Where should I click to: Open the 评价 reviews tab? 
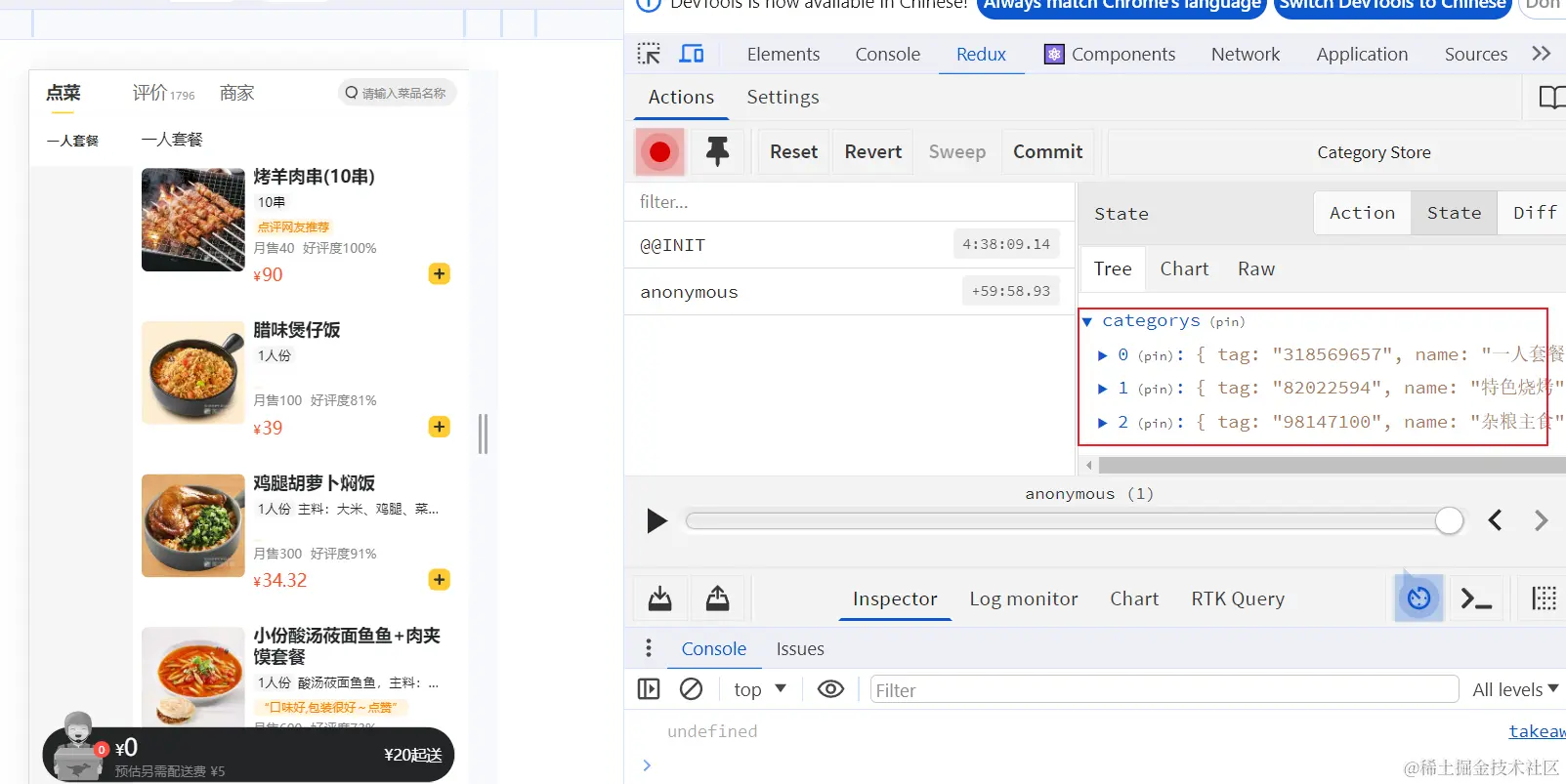click(x=163, y=93)
